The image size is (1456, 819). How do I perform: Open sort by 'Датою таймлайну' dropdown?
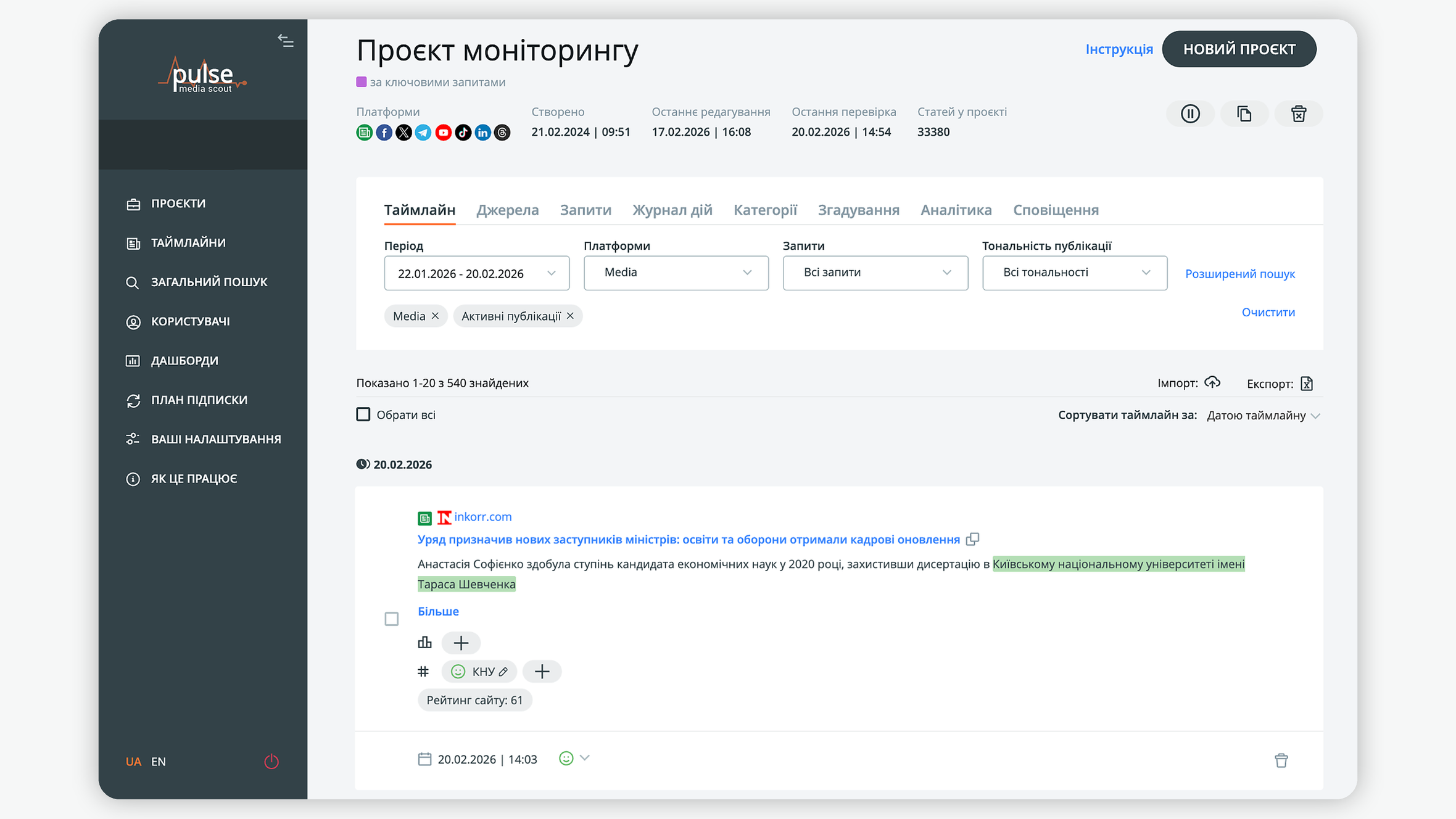point(1263,416)
